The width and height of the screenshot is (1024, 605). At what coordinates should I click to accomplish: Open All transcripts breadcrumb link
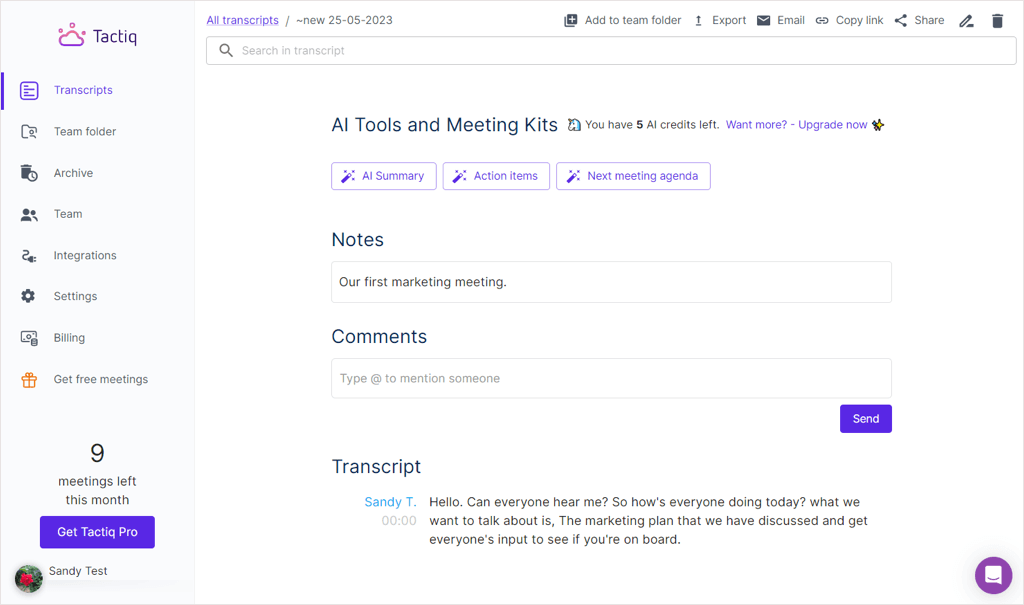click(242, 19)
